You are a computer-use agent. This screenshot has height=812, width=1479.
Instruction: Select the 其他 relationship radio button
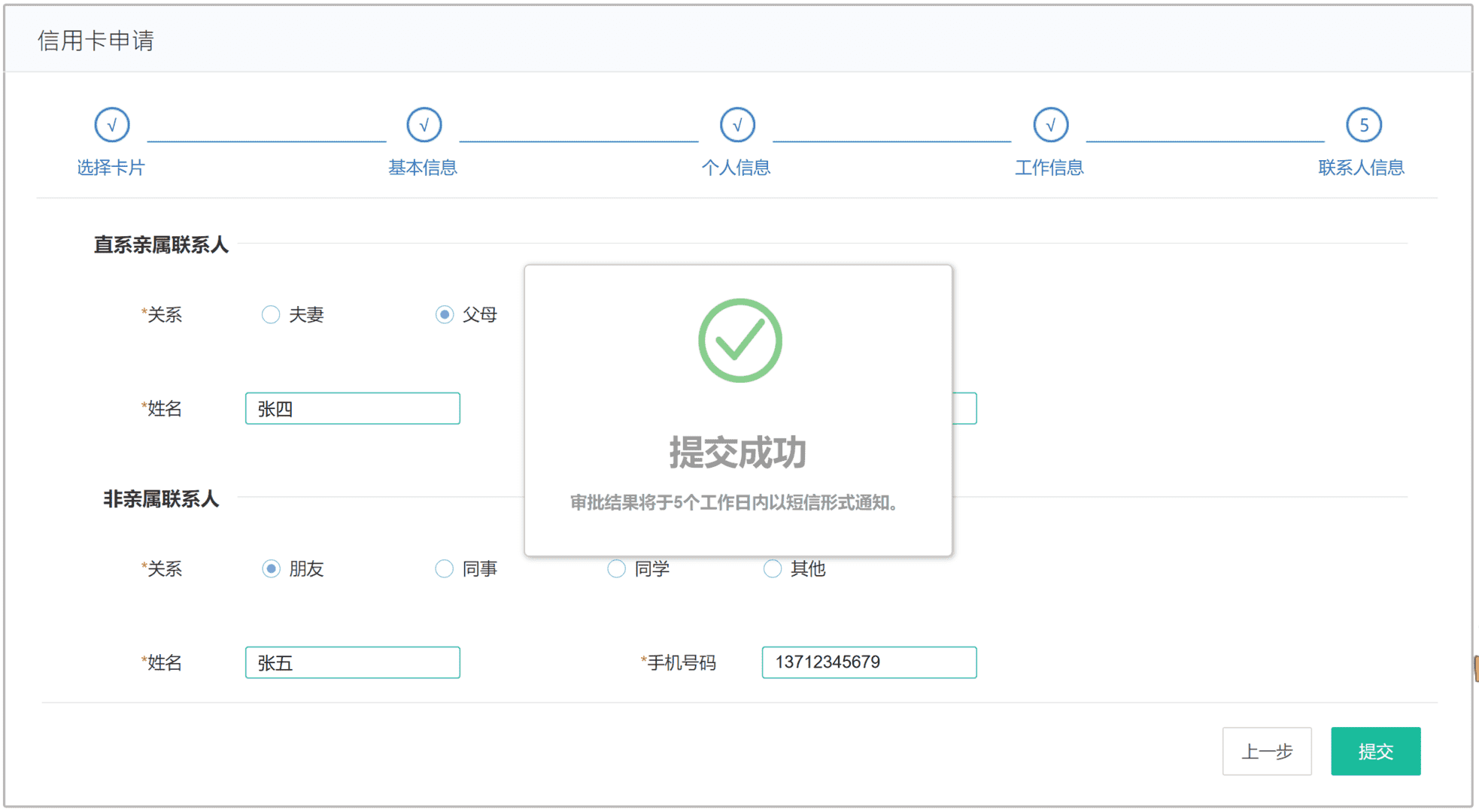pos(773,568)
